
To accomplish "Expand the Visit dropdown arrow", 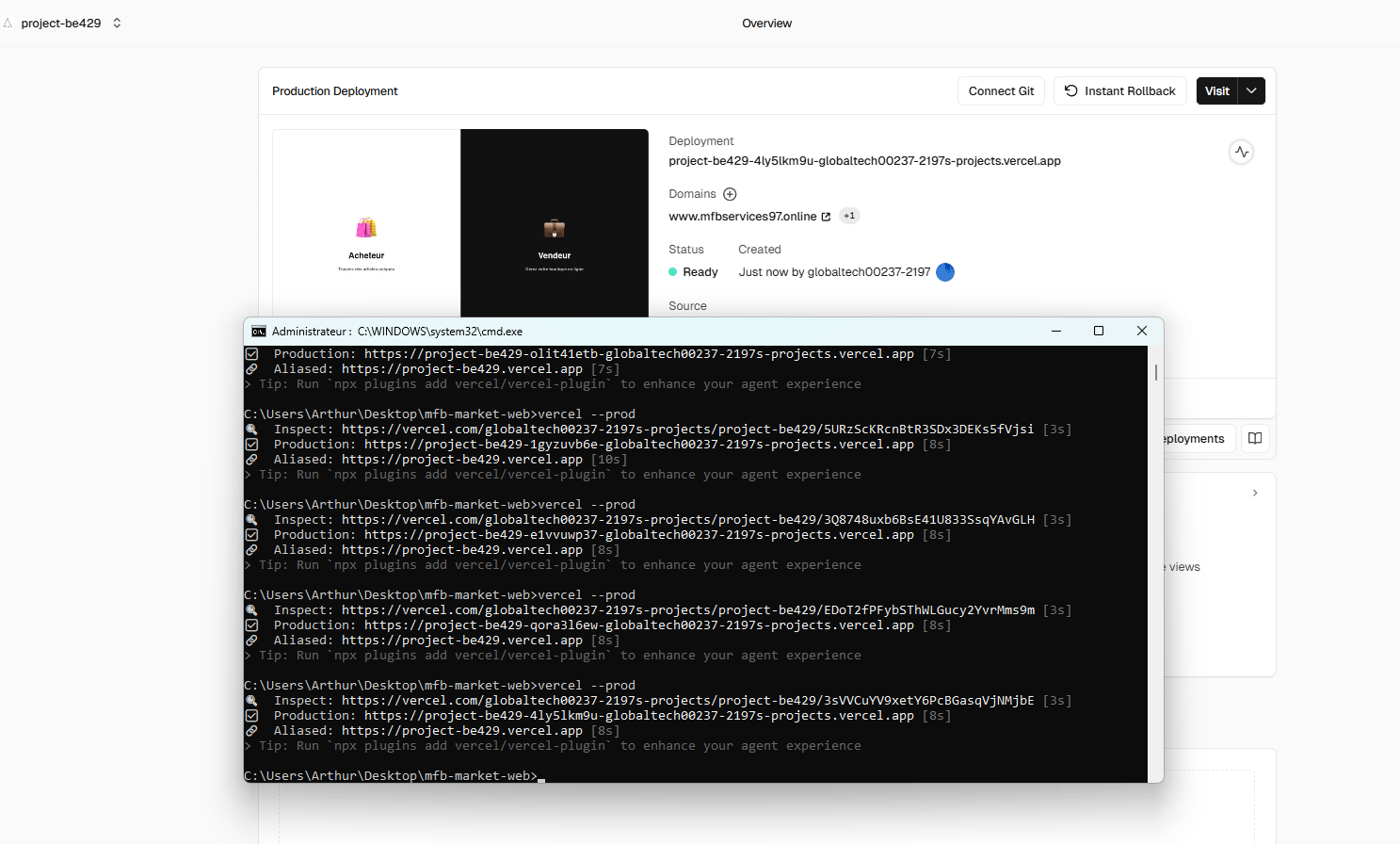I will tap(1251, 91).
